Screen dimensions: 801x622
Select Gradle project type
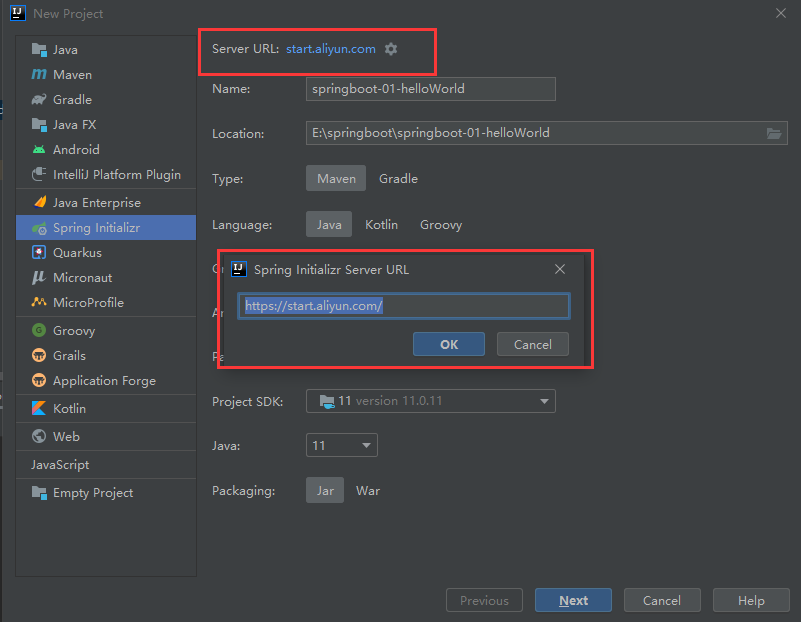click(398, 178)
